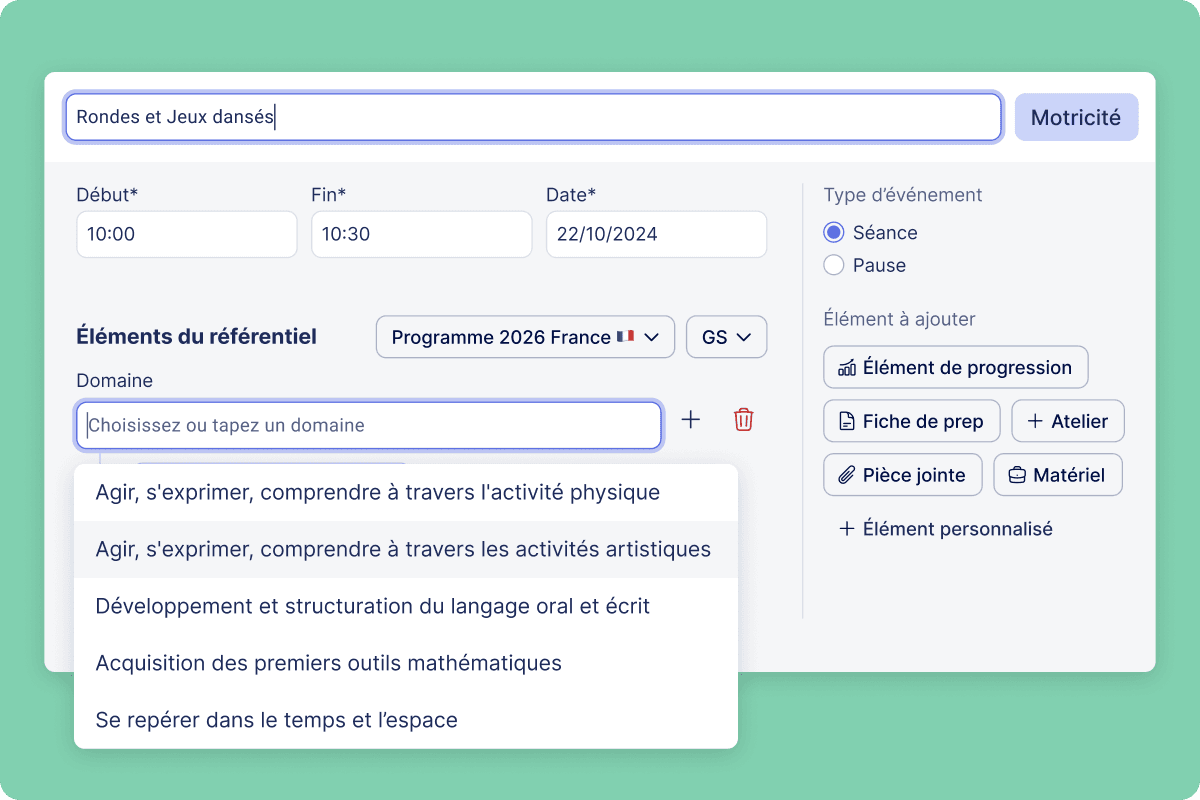
Task: Open the GS level dropdown
Action: point(726,337)
